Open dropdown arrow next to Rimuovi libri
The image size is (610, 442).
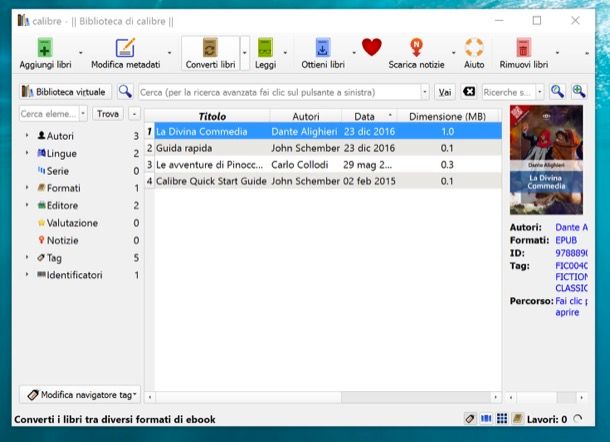[557, 53]
